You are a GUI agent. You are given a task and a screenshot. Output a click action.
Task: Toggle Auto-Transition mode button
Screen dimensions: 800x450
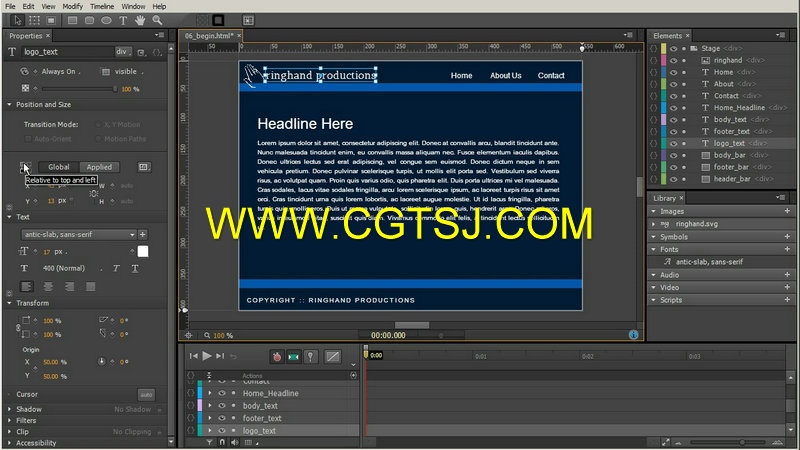pyautogui.click(x=293, y=356)
